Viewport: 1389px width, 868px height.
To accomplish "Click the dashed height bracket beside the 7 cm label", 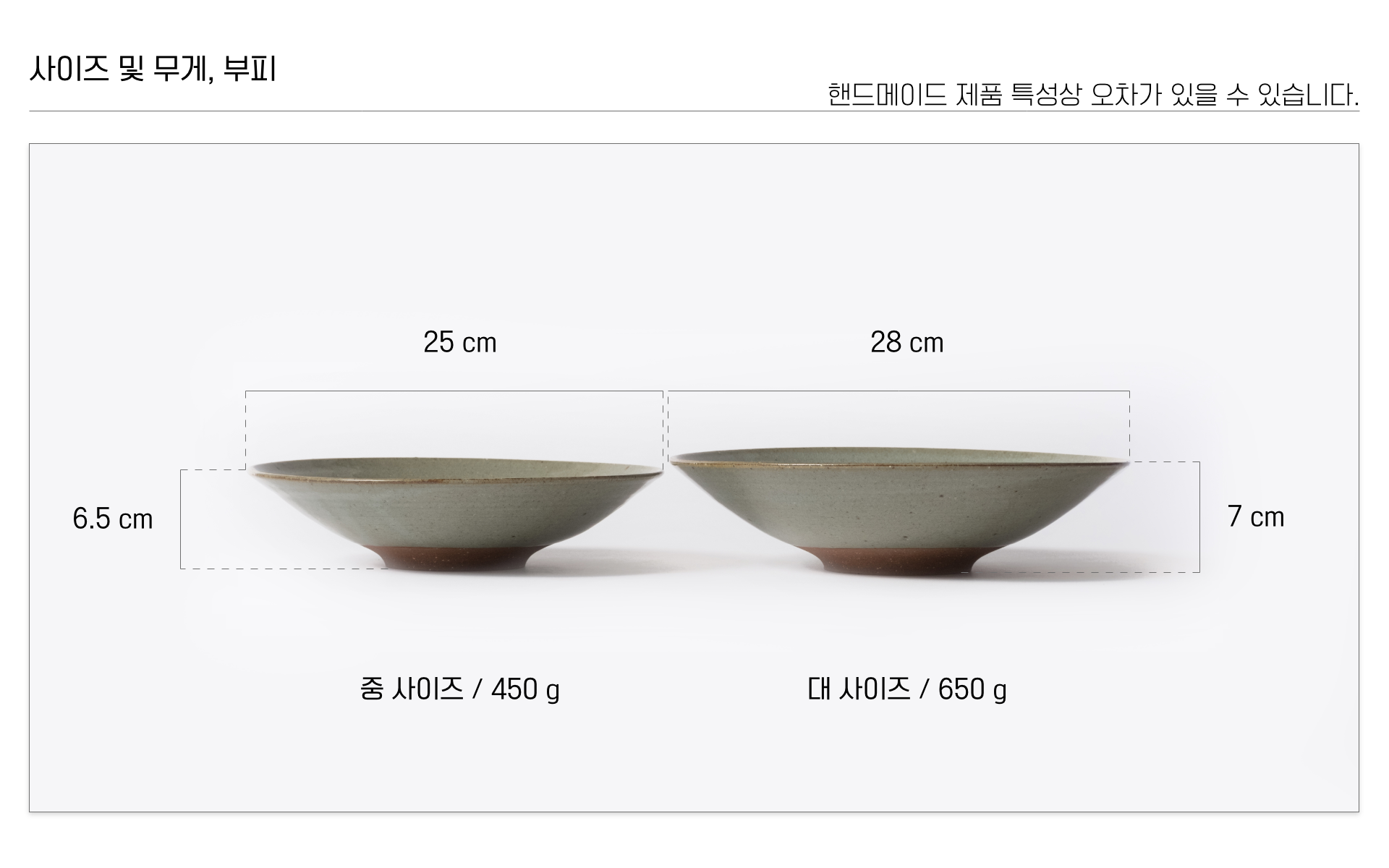I will point(1199,517).
